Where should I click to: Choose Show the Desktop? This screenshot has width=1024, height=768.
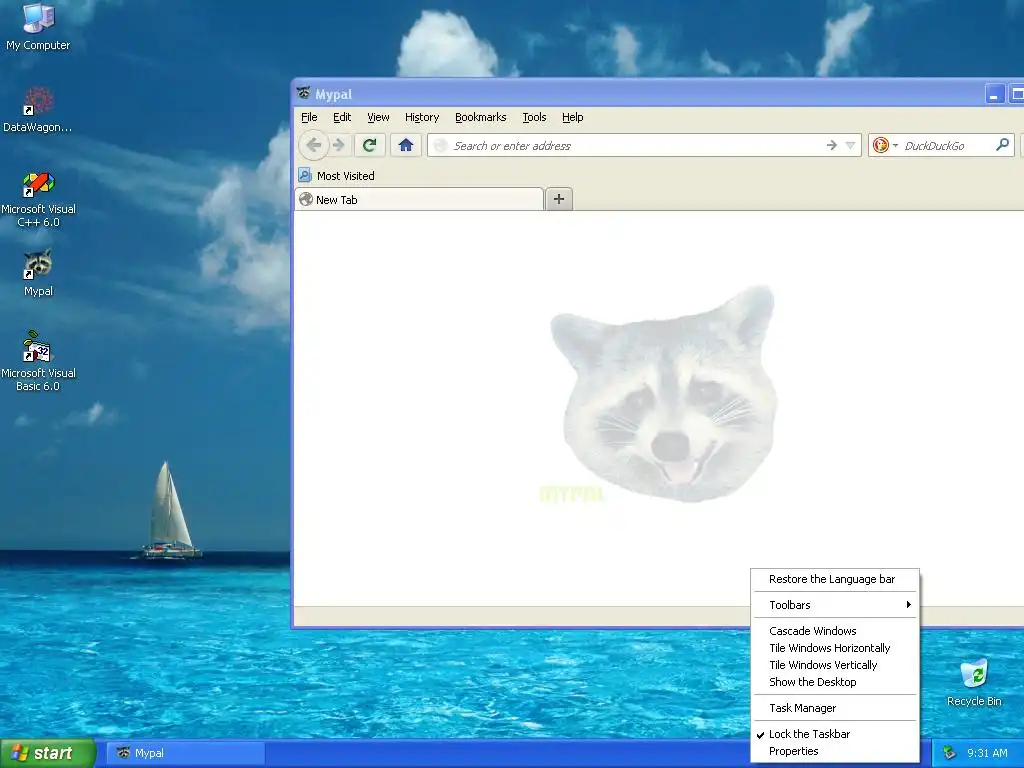coord(835,682)
